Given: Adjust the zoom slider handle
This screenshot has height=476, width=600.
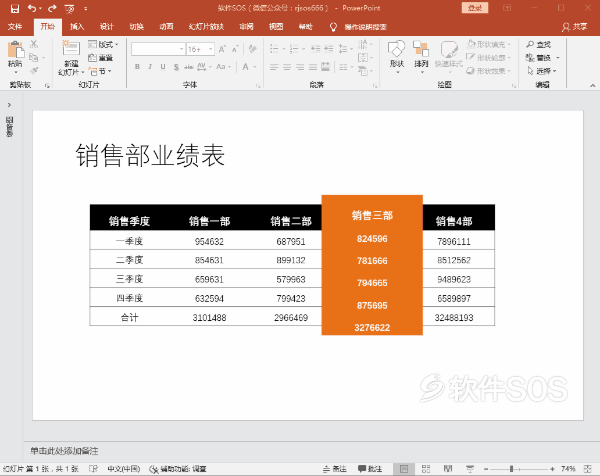Looking at the screenshot, I should (x=511, y=469).
